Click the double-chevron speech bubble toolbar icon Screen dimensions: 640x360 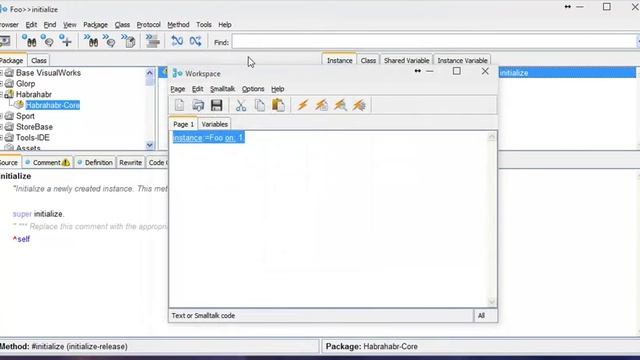(x=109, y=41)
